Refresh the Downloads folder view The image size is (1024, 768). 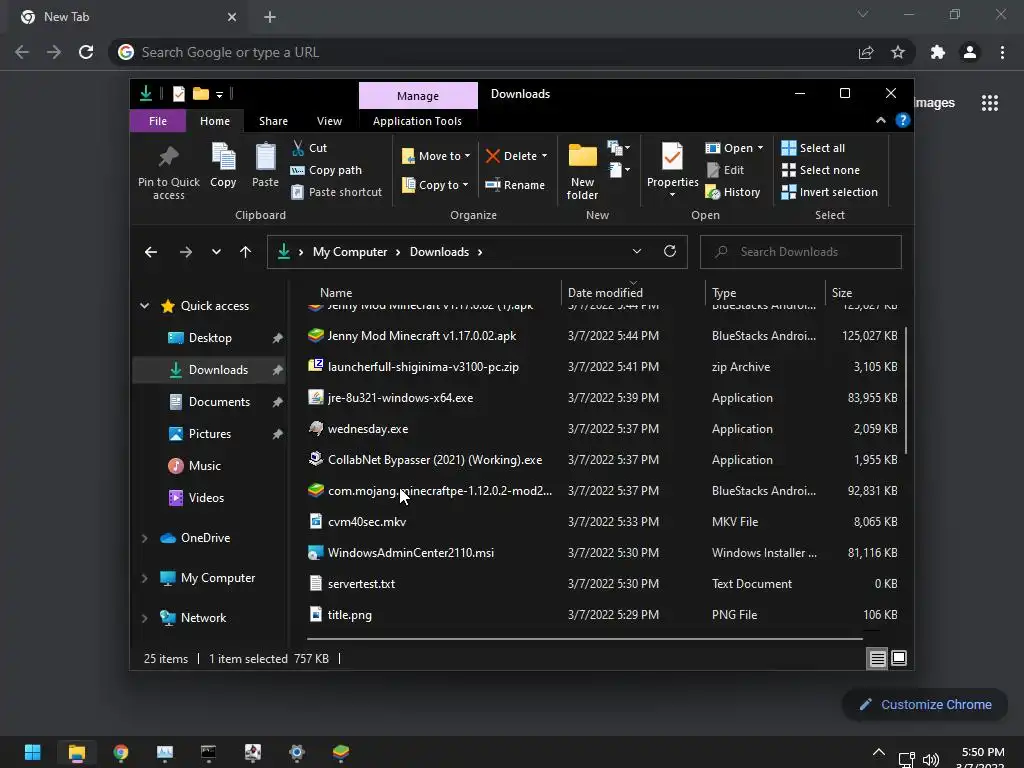click(670, 251)
